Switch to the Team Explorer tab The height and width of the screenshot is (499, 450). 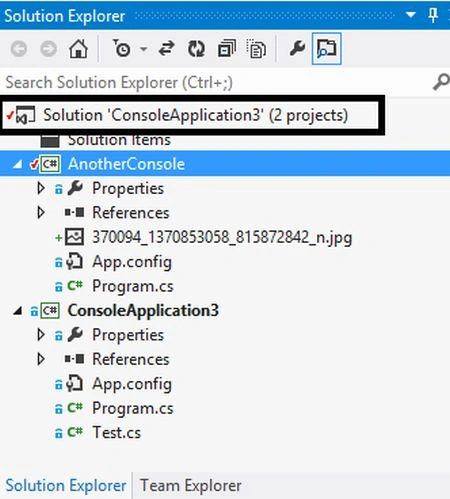pos(190,485)
